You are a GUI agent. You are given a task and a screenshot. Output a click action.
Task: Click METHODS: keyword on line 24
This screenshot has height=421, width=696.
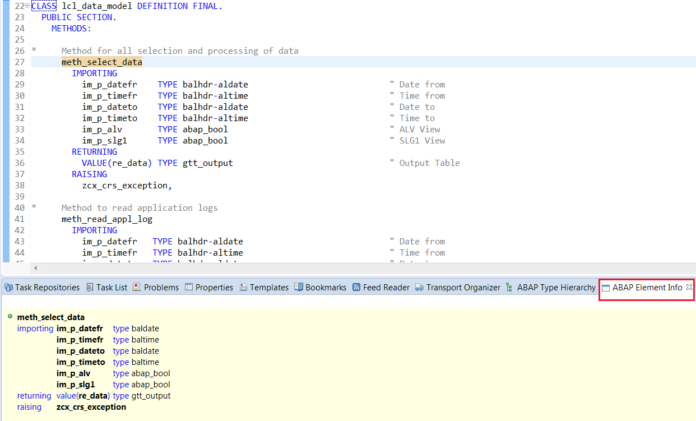point(71,28)
